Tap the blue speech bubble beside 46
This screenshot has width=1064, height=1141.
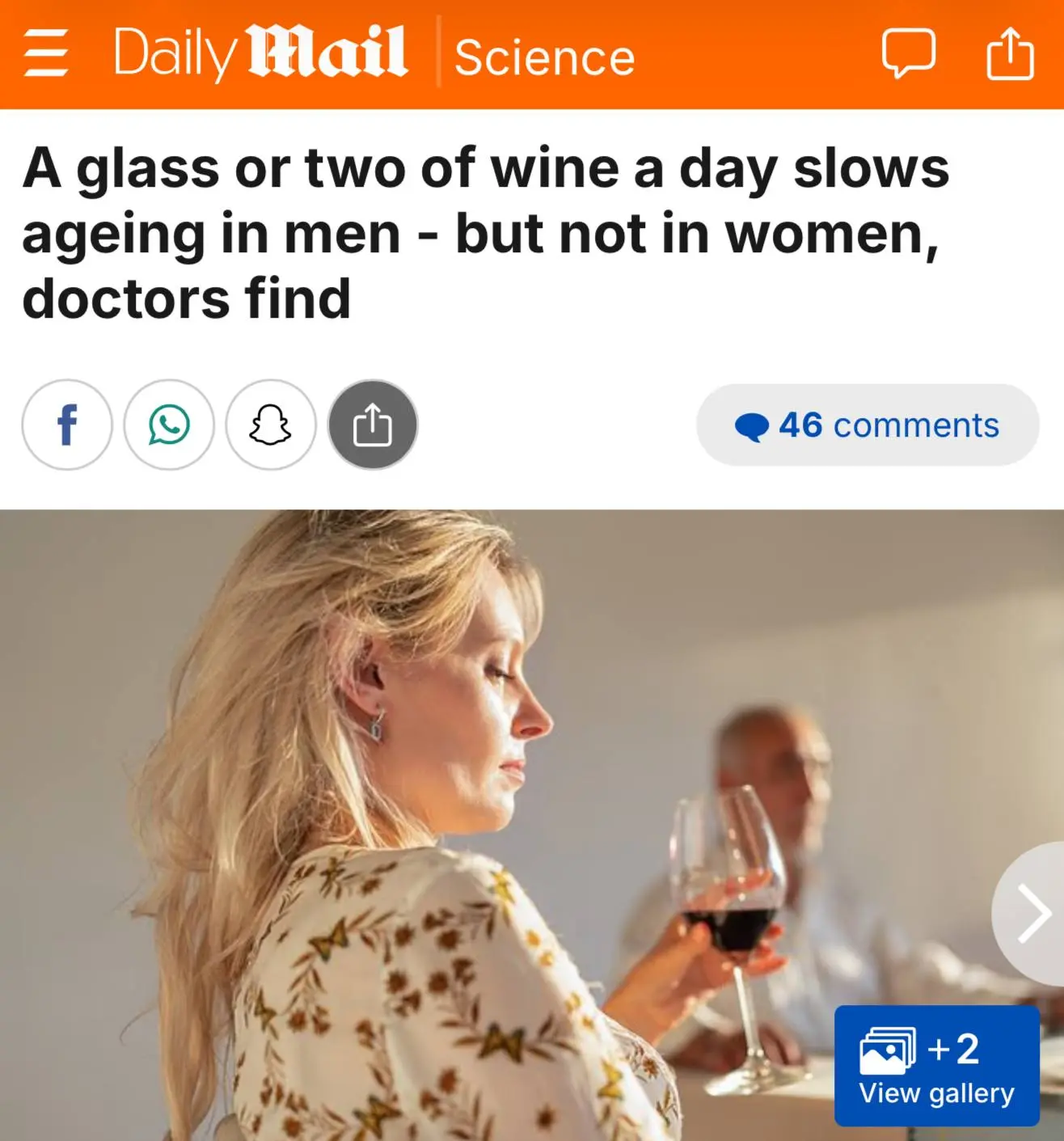[752, 427]
